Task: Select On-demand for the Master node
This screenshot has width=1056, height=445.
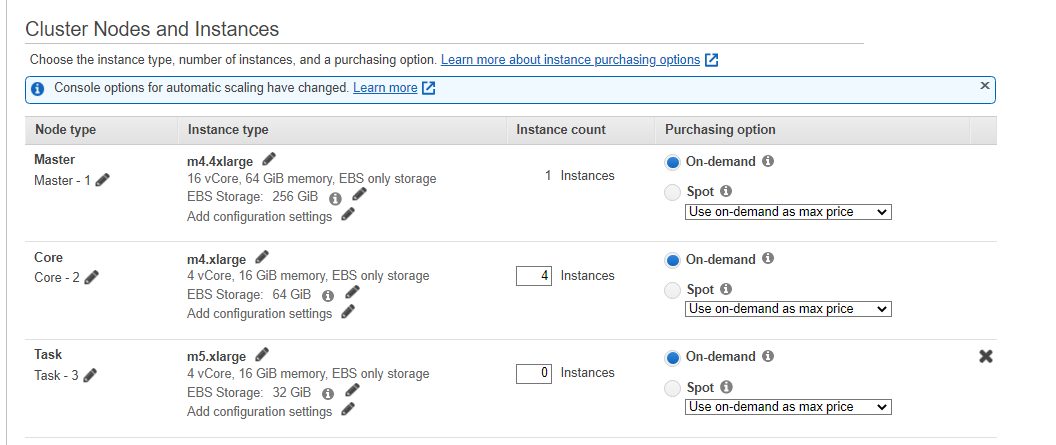Action: click(x=672, y=163)
